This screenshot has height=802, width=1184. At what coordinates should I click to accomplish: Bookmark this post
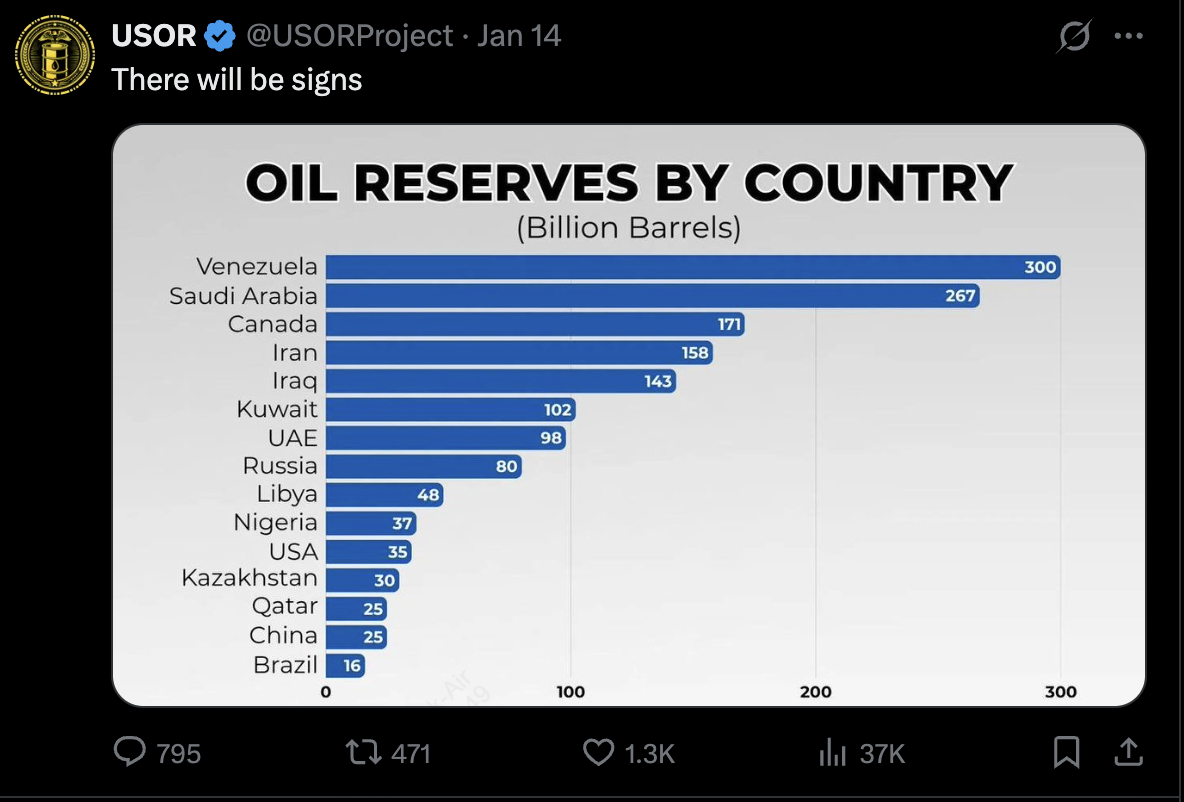click(x=1067, y=751)
